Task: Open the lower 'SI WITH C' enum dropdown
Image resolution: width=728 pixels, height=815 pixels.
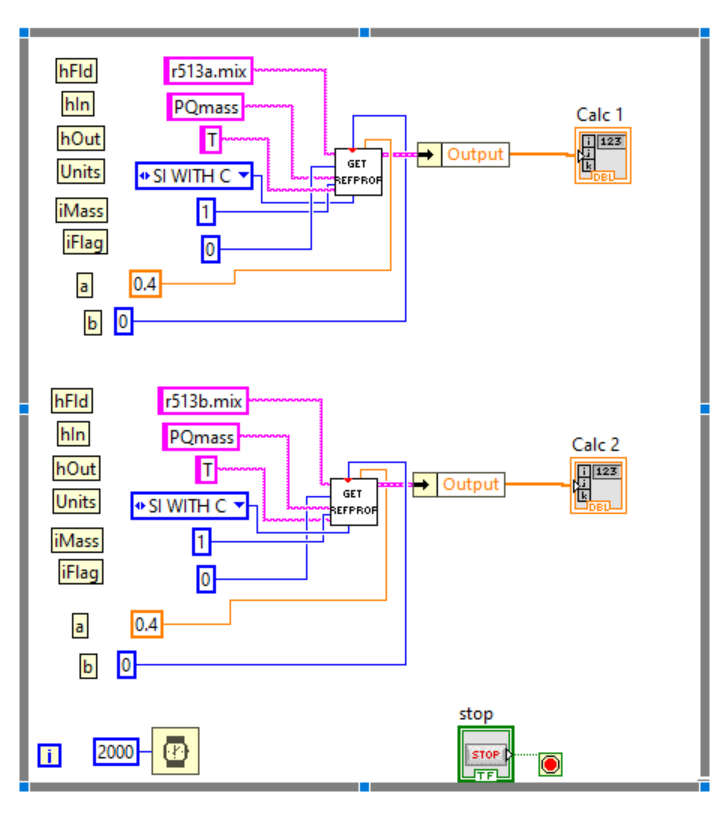Action: click(x=240, y=505)
